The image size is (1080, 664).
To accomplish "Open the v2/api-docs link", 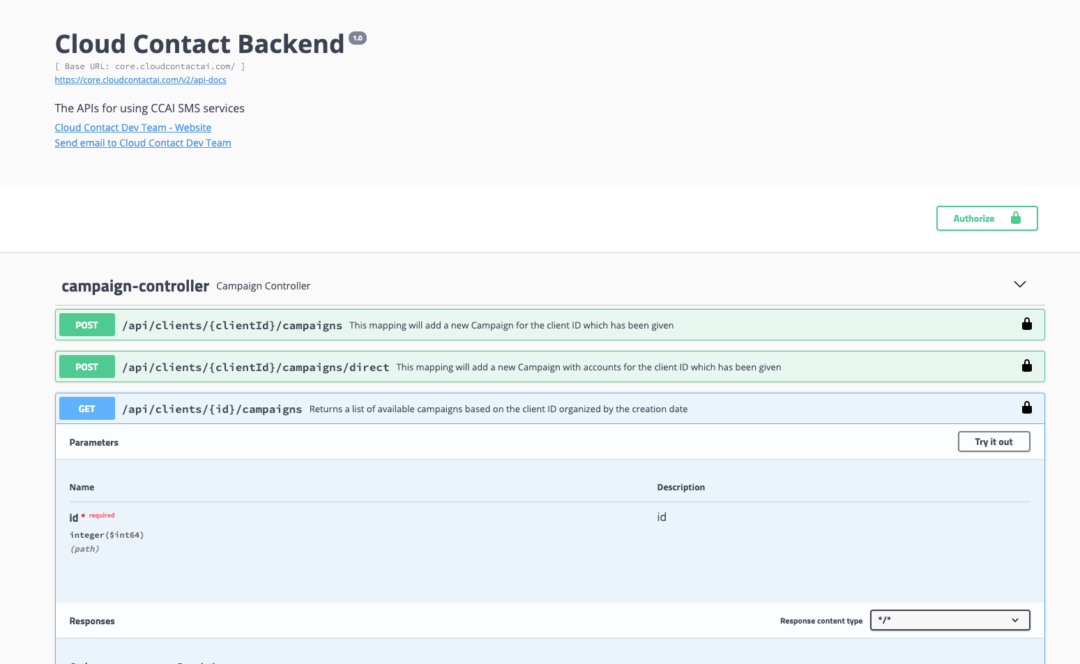I will pos(139,79).
